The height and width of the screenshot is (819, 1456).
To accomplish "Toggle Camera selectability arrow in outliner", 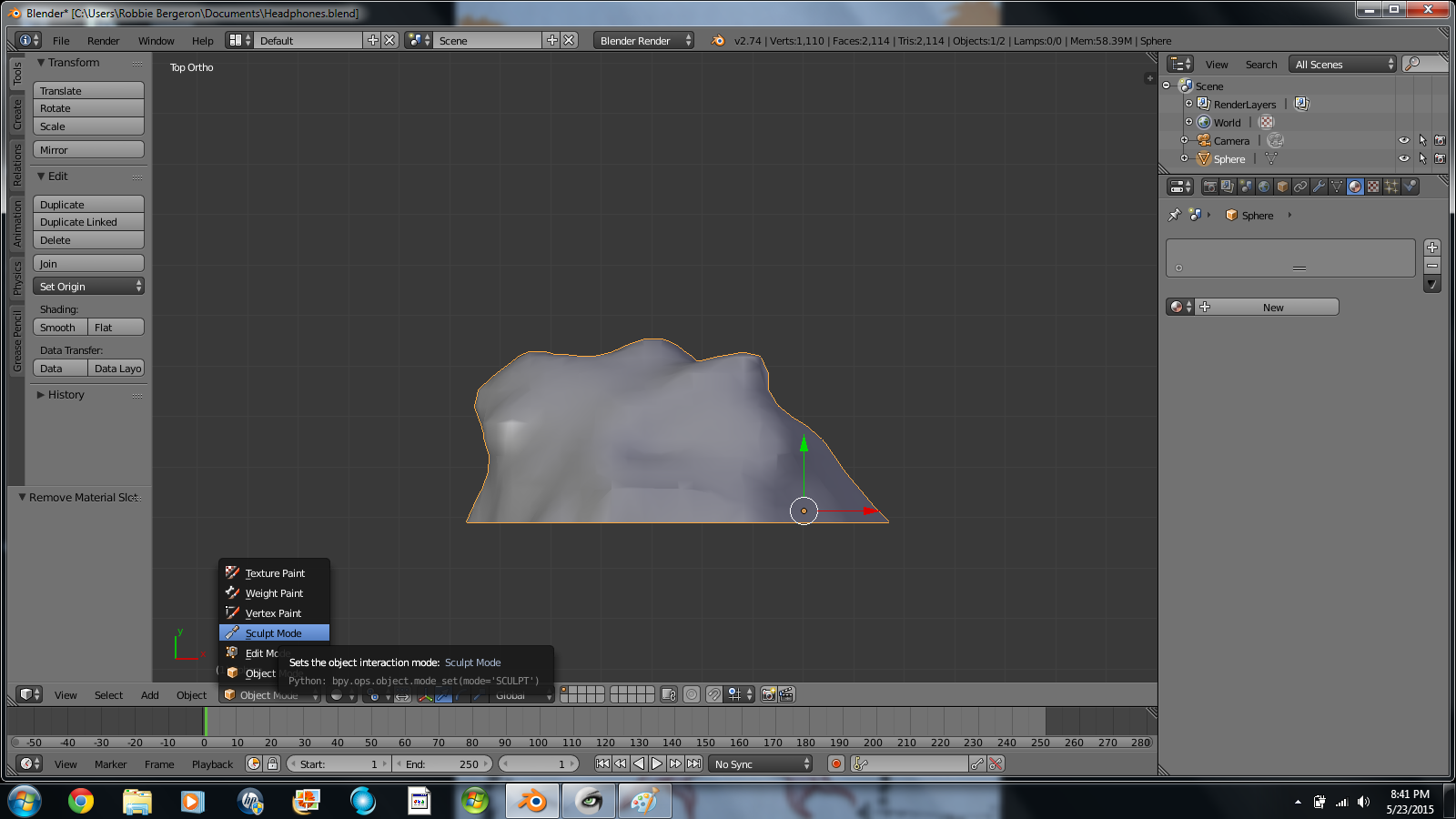I will (x=1422, y=140).
